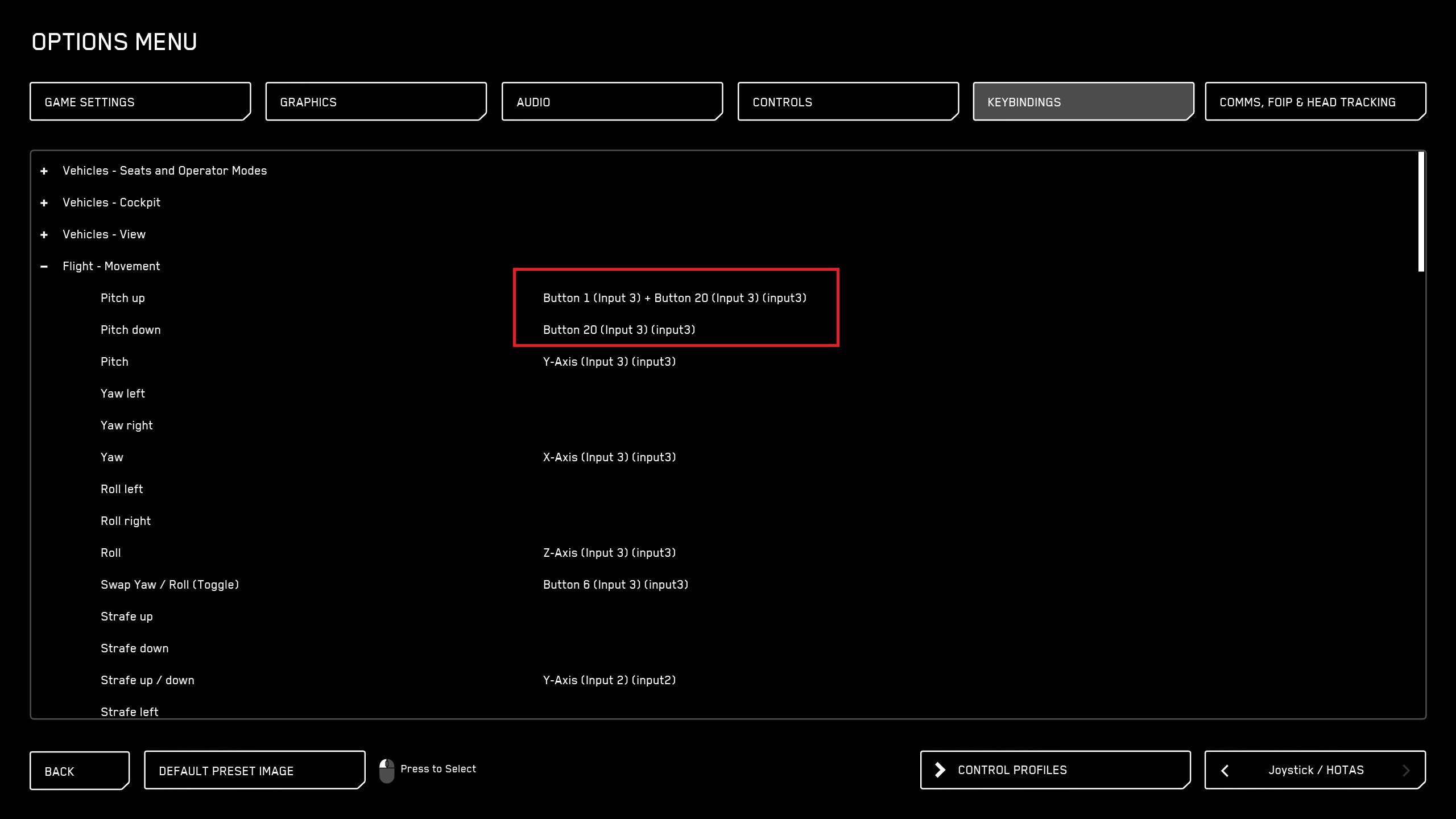Click the Back button
The image size is (1456, 819).
pyautogui.click(x=80, y=771)
